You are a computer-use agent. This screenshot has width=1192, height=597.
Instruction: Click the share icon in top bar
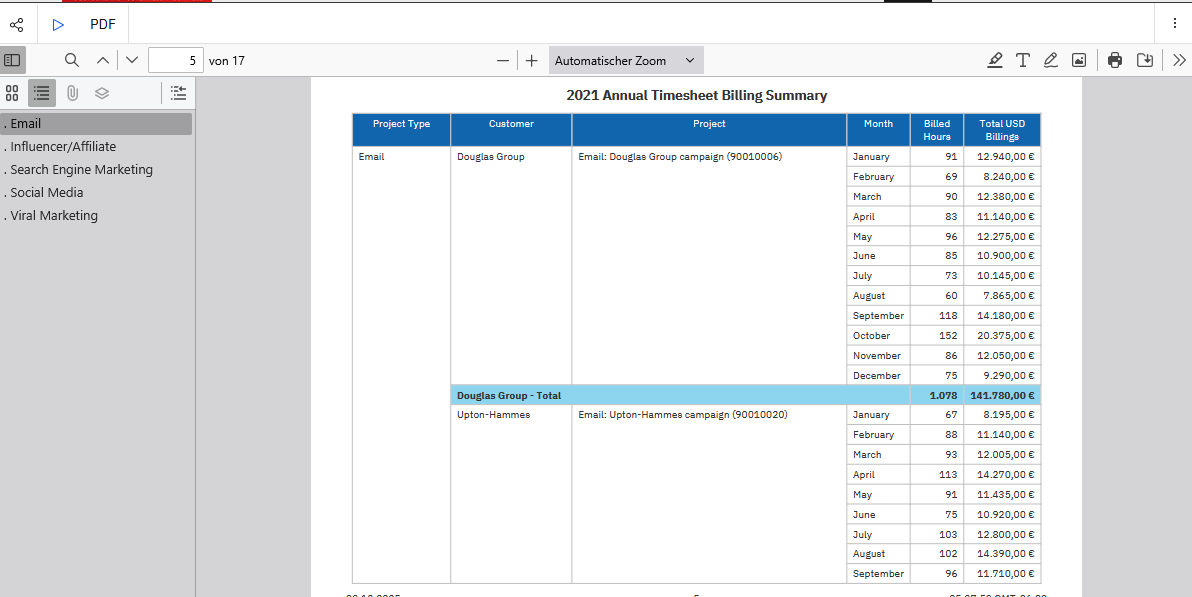pyautogui.click(x=17, y=24)
